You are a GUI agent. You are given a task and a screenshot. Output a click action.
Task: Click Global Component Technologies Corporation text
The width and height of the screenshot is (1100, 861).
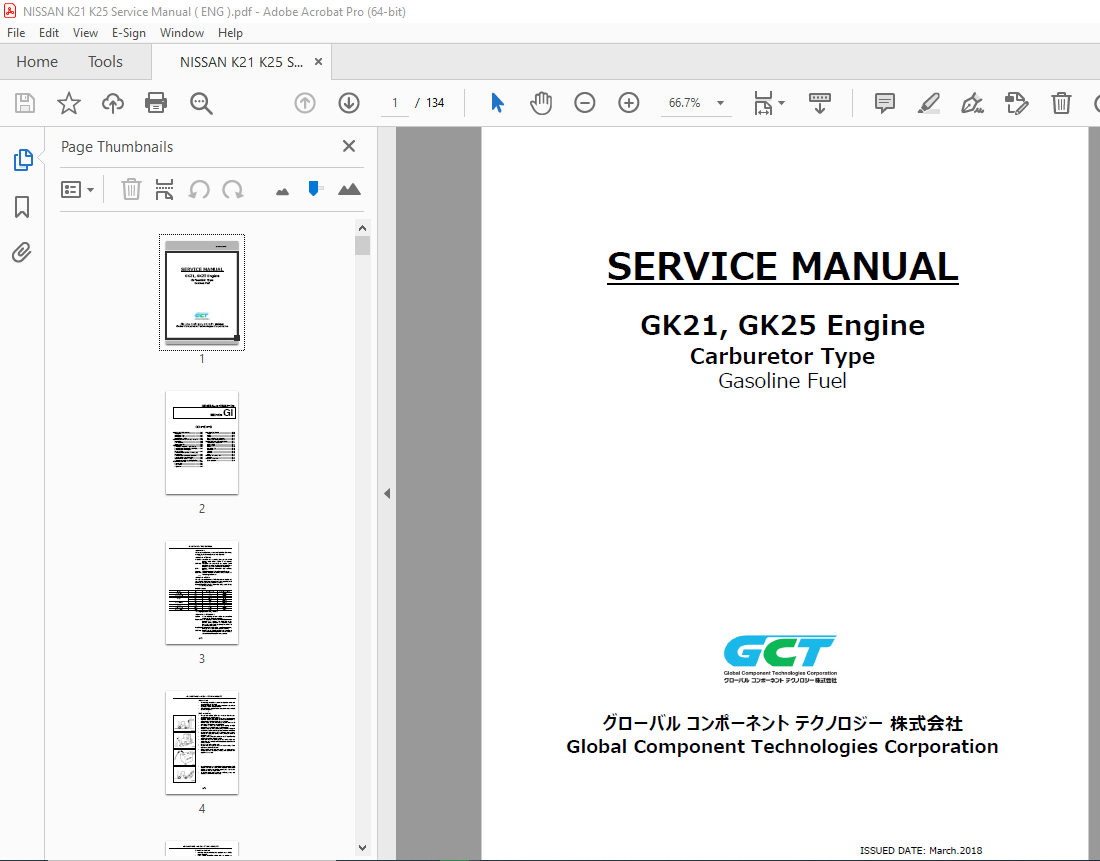click(x=782, y=747)
